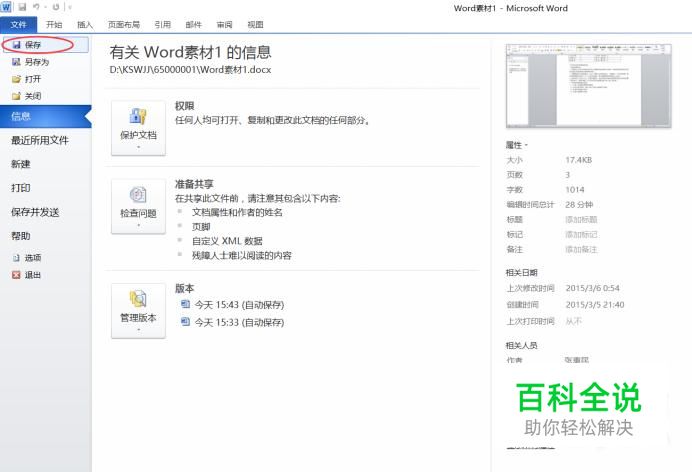Click the word count value 1014
692x472 pixels.
[x=575, y=190]
